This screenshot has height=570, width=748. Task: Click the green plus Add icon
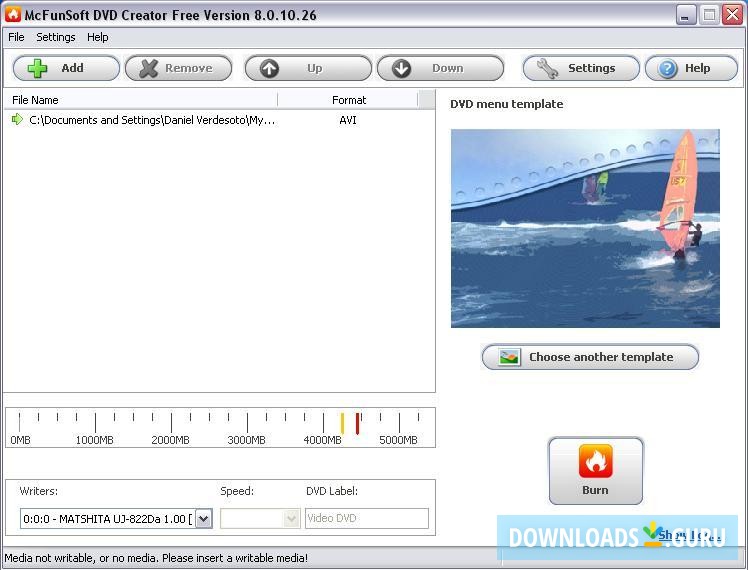pyautogui.click(x=37, y=68)
